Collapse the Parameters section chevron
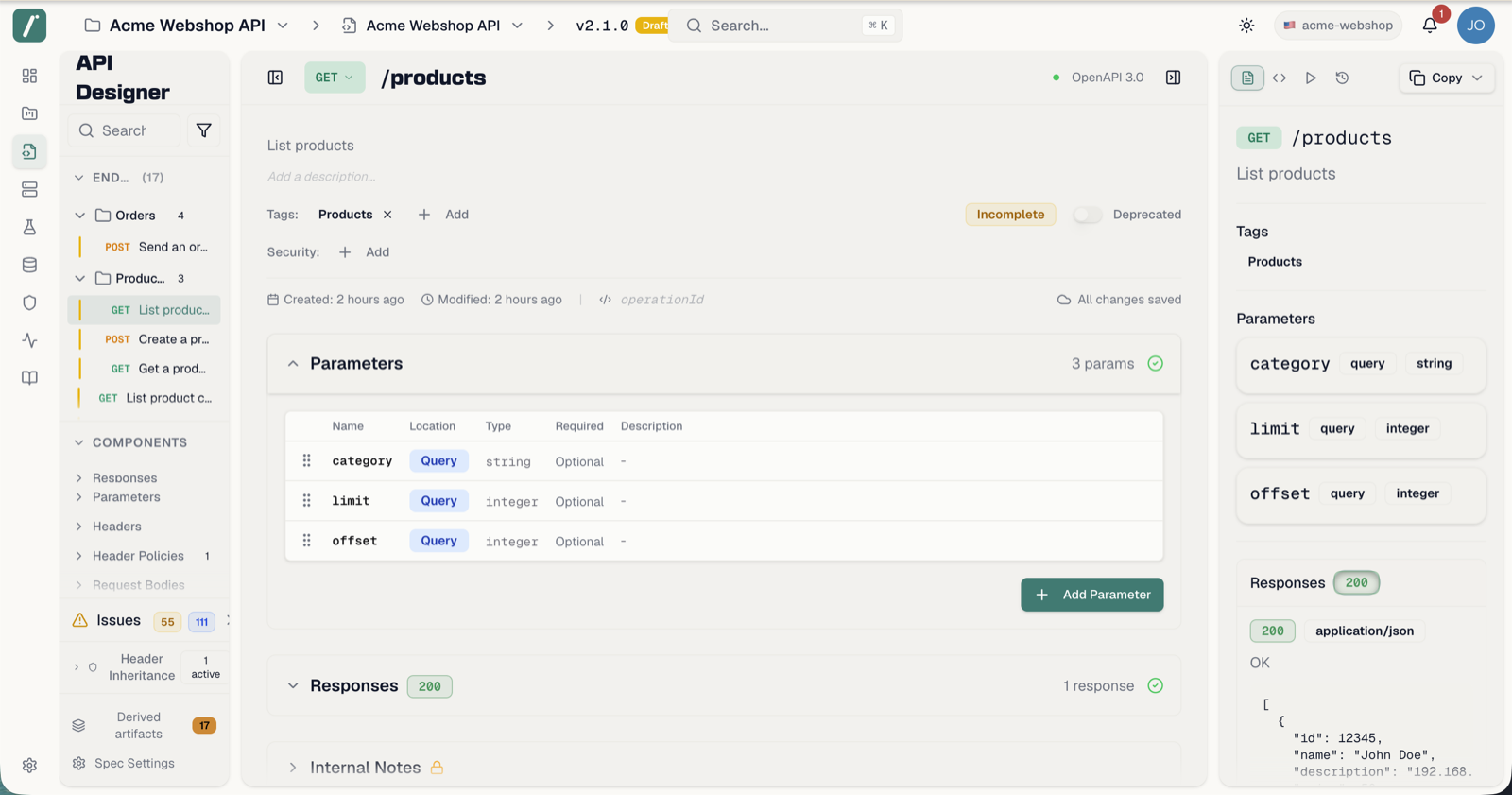 pyautogui.click(x=293, y=364)
